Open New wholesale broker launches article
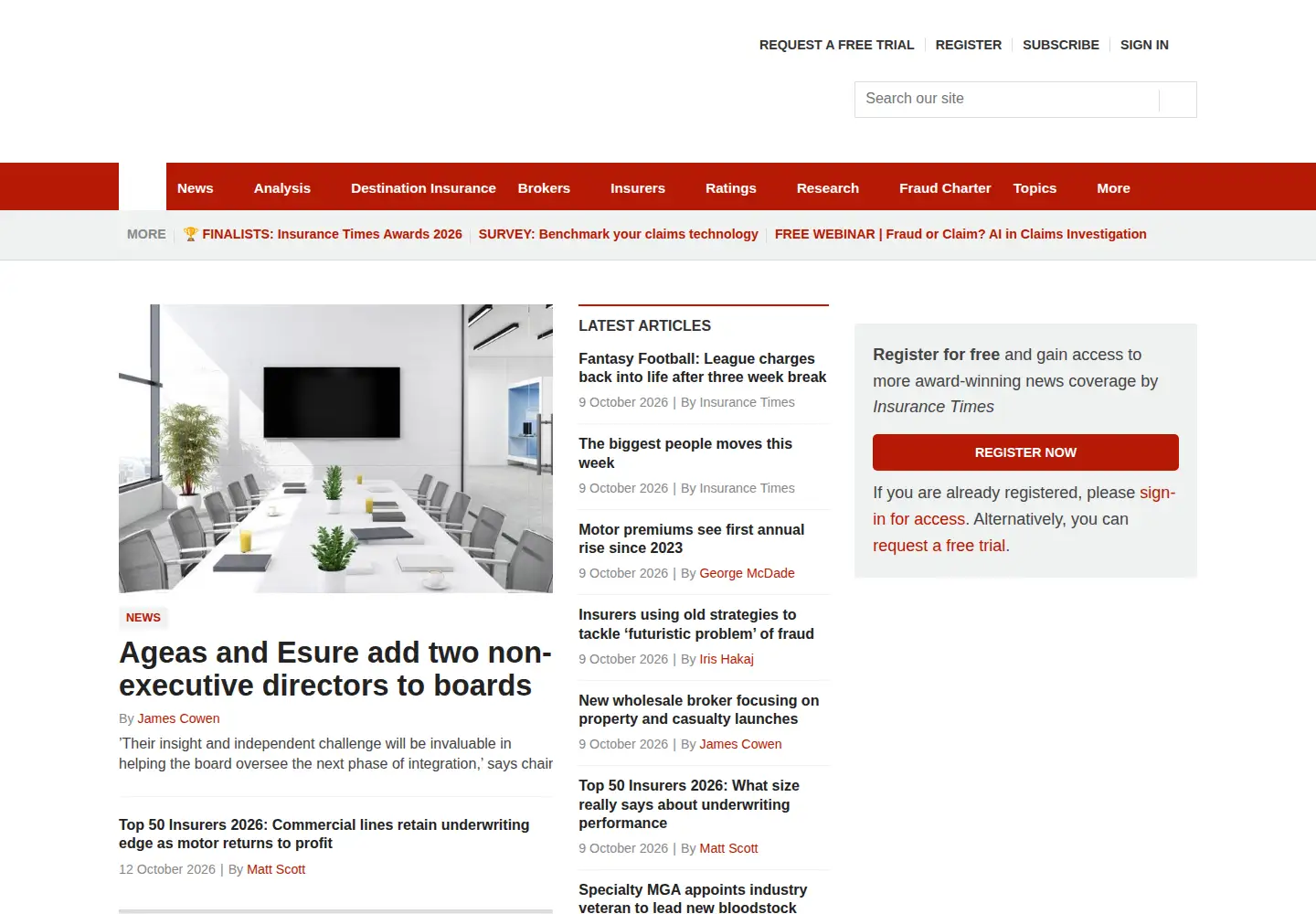This screenshot has height=914, width=1316. (699, 709)
